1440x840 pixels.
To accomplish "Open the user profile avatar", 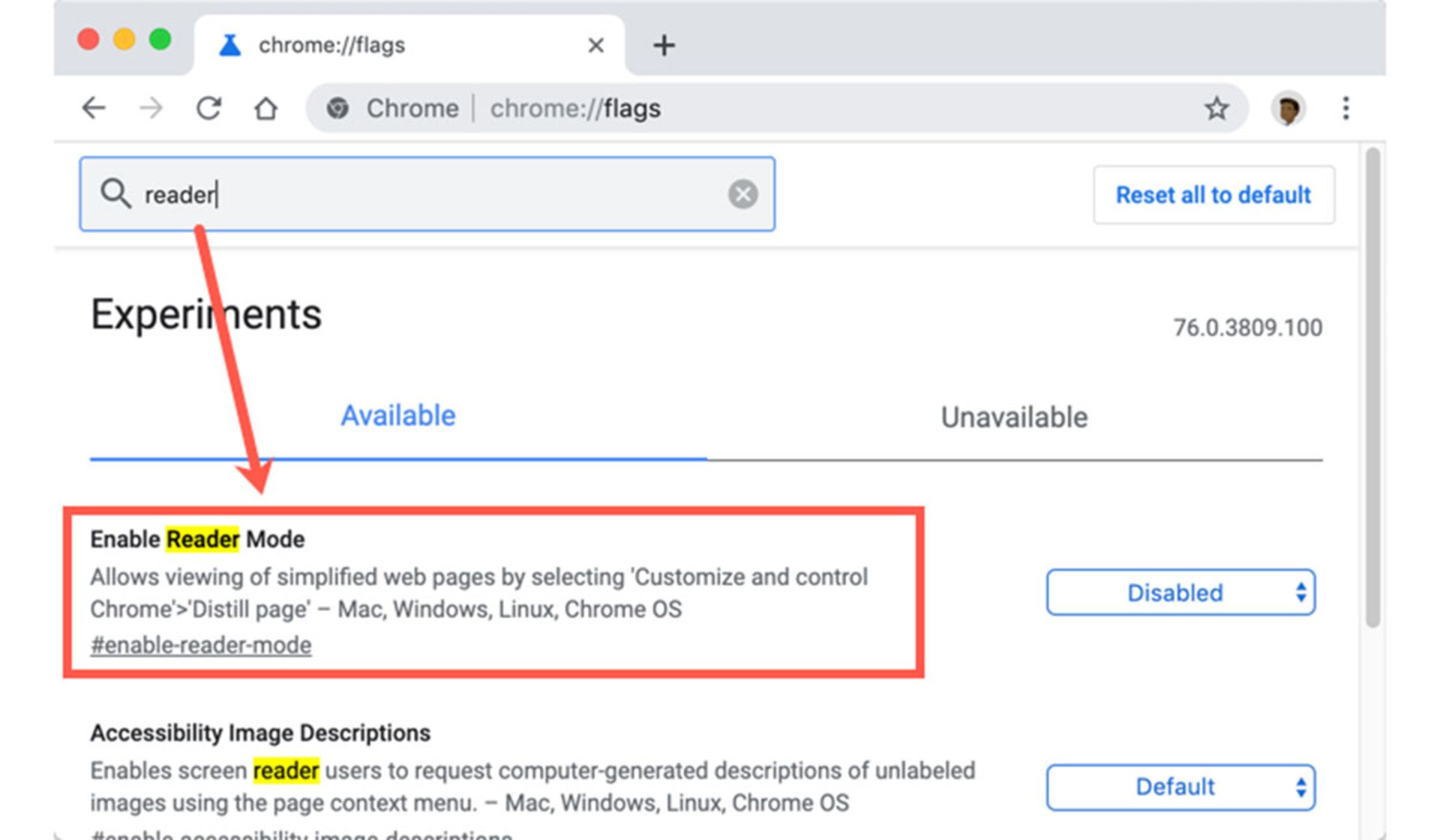I will (1288, 109).
